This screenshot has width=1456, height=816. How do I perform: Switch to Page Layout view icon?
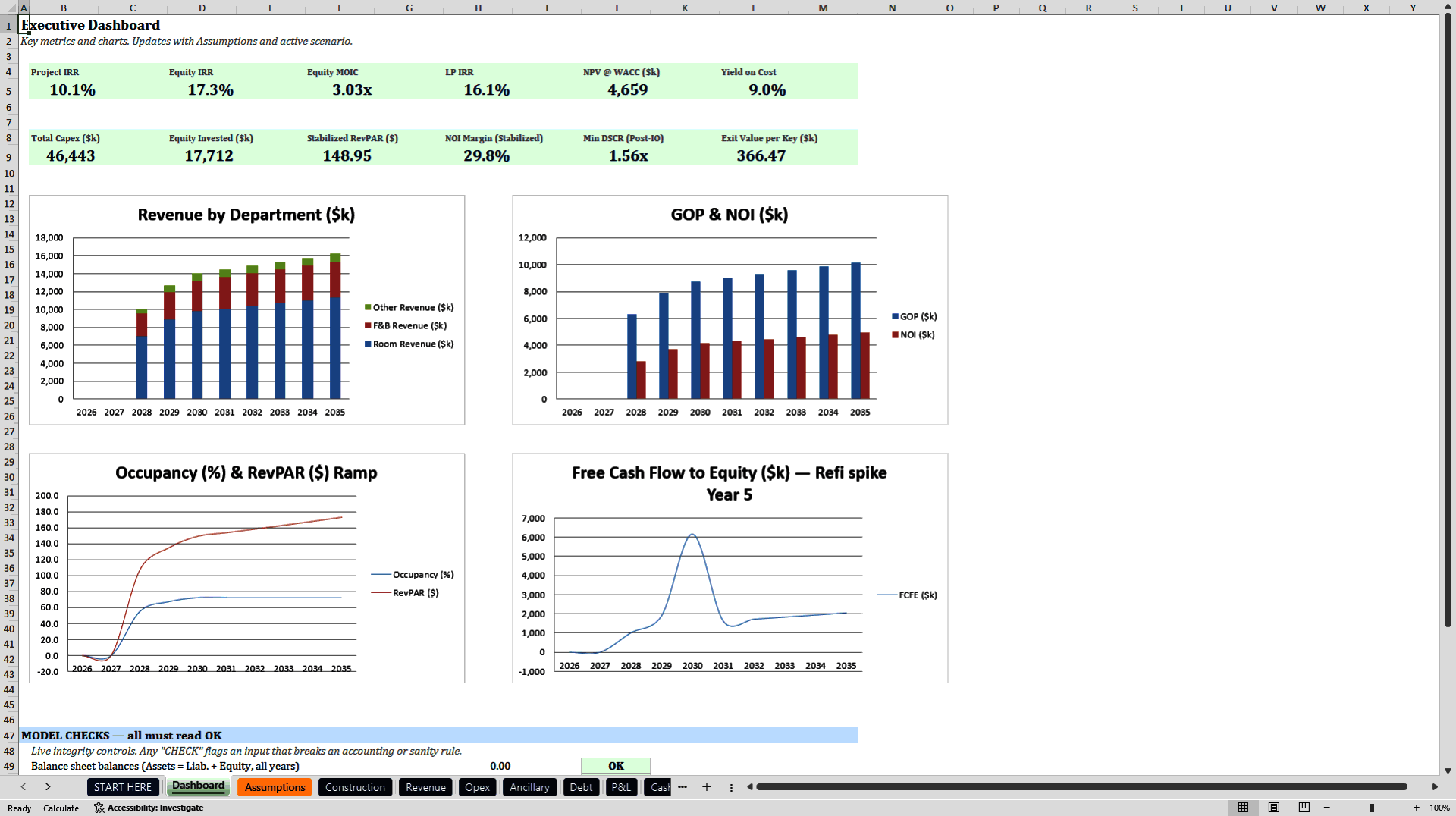[1274, 808]
